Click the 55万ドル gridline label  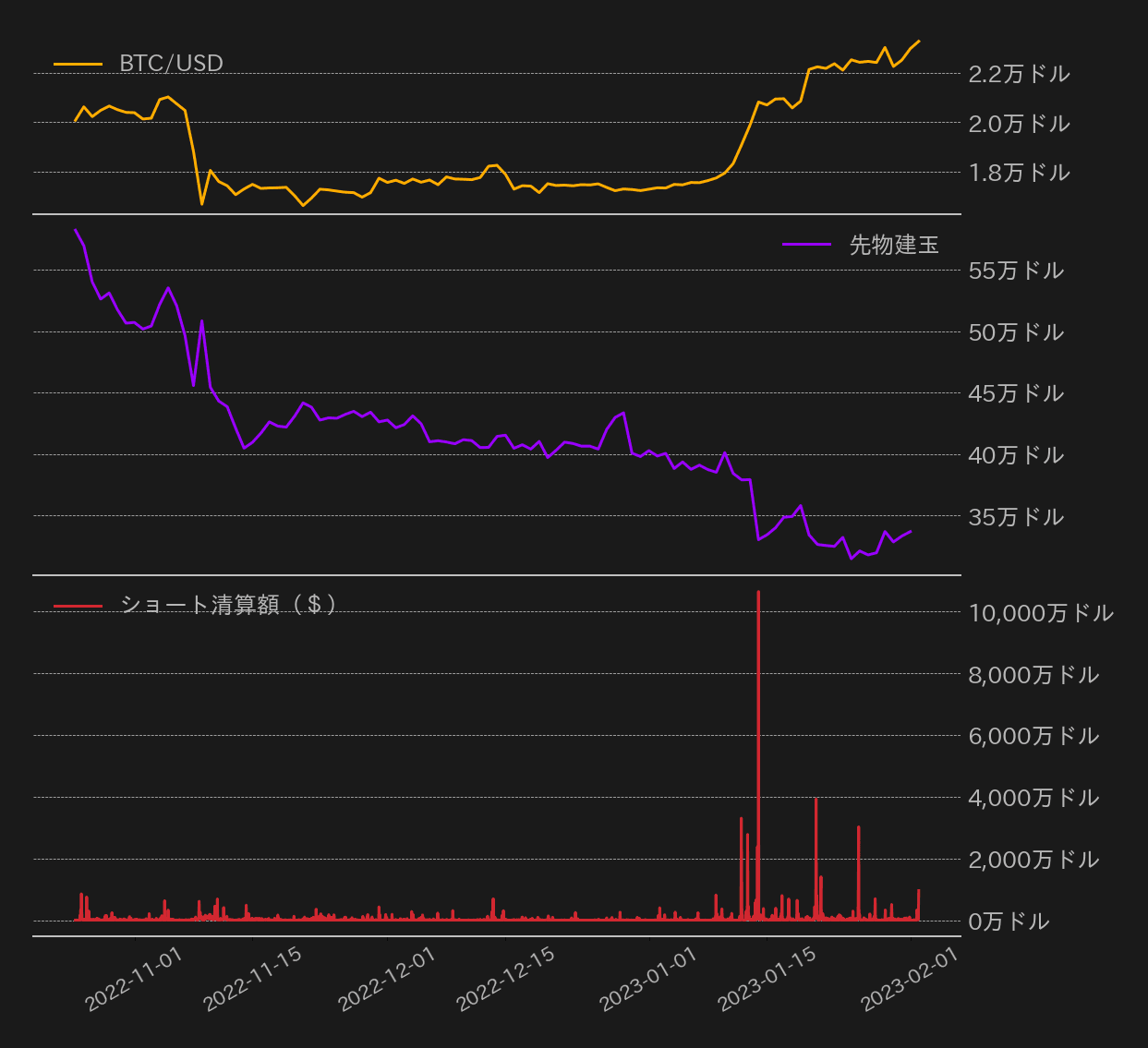click(1016, 271)
